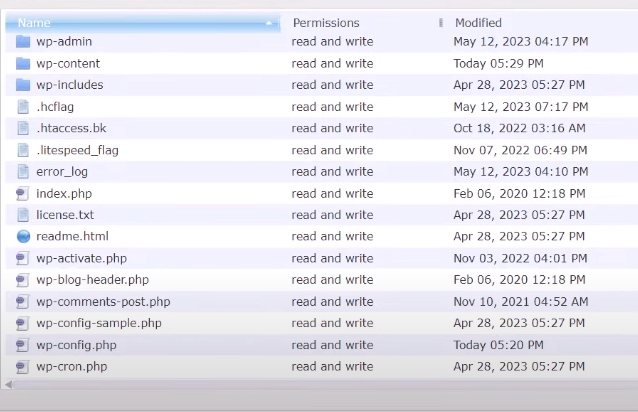Click the 'May 12, 2023 04:10 PM' date

[521, 172]
